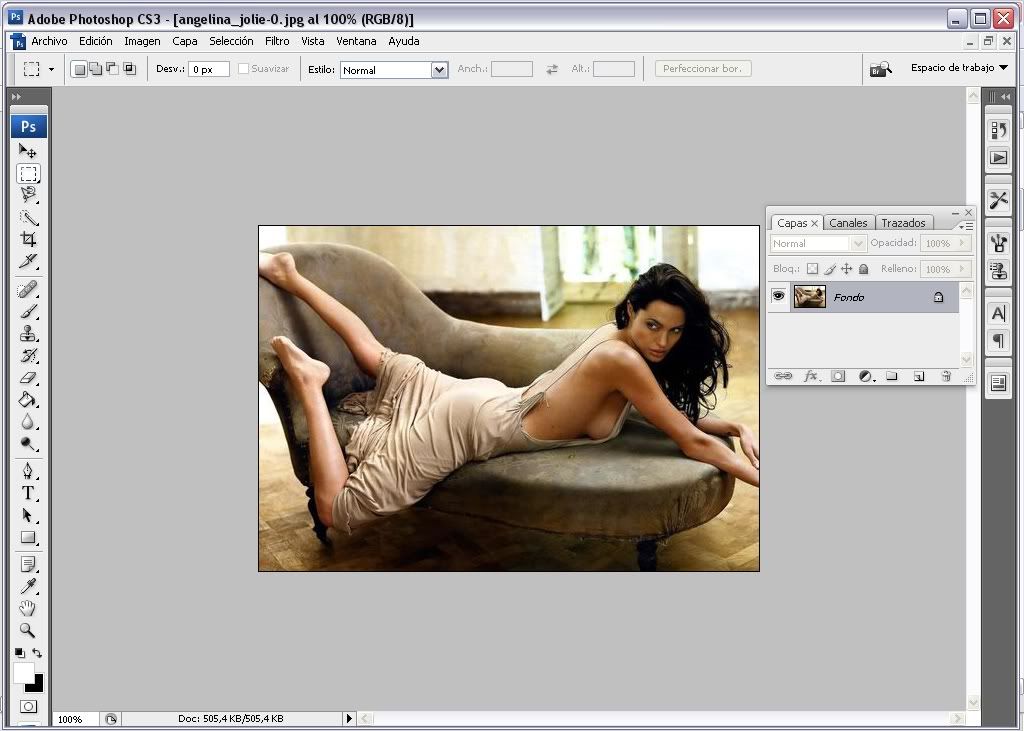Toggle lock image pixels brush icon

[x=829, y=268]
